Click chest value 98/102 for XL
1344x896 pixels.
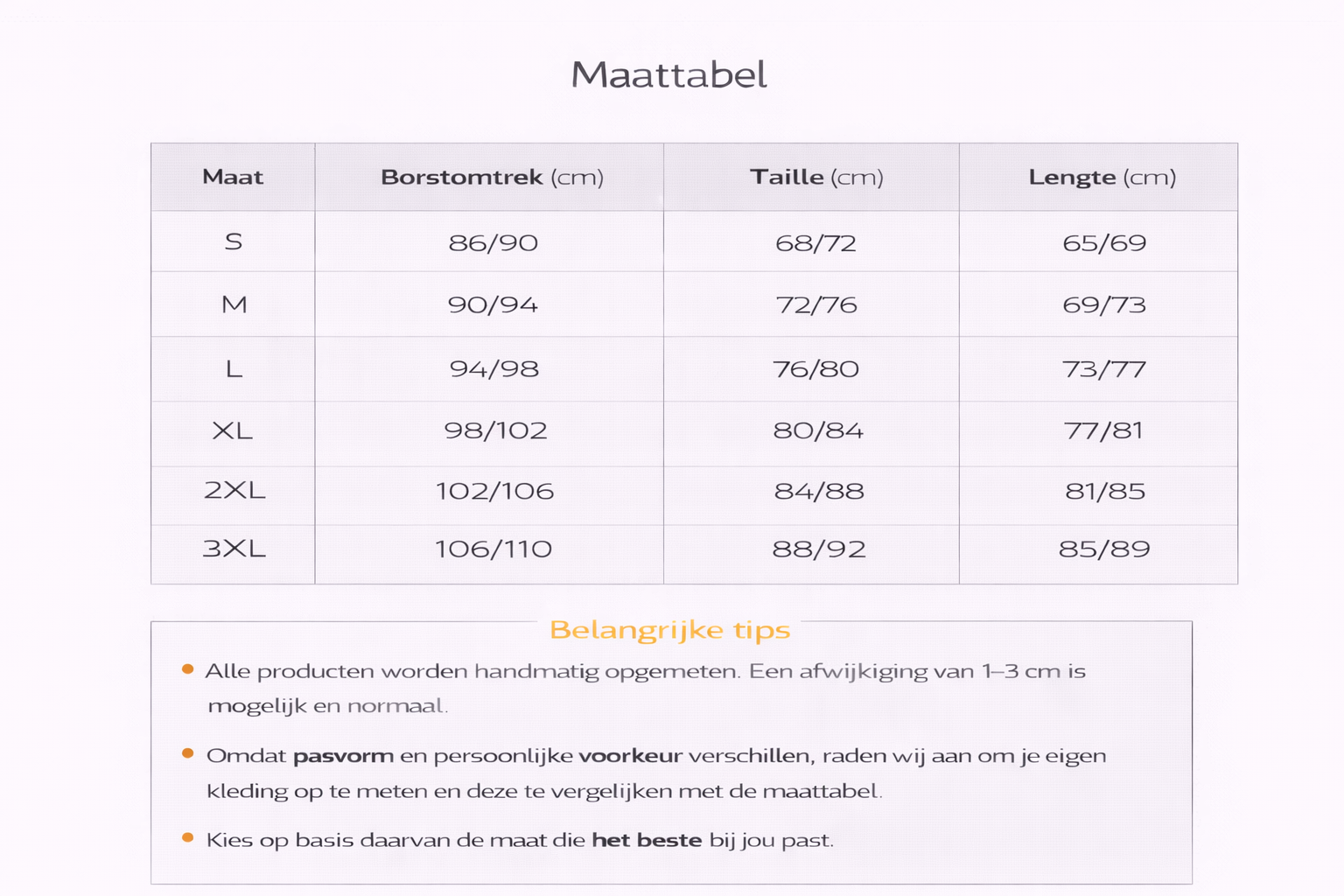(495, 430)
